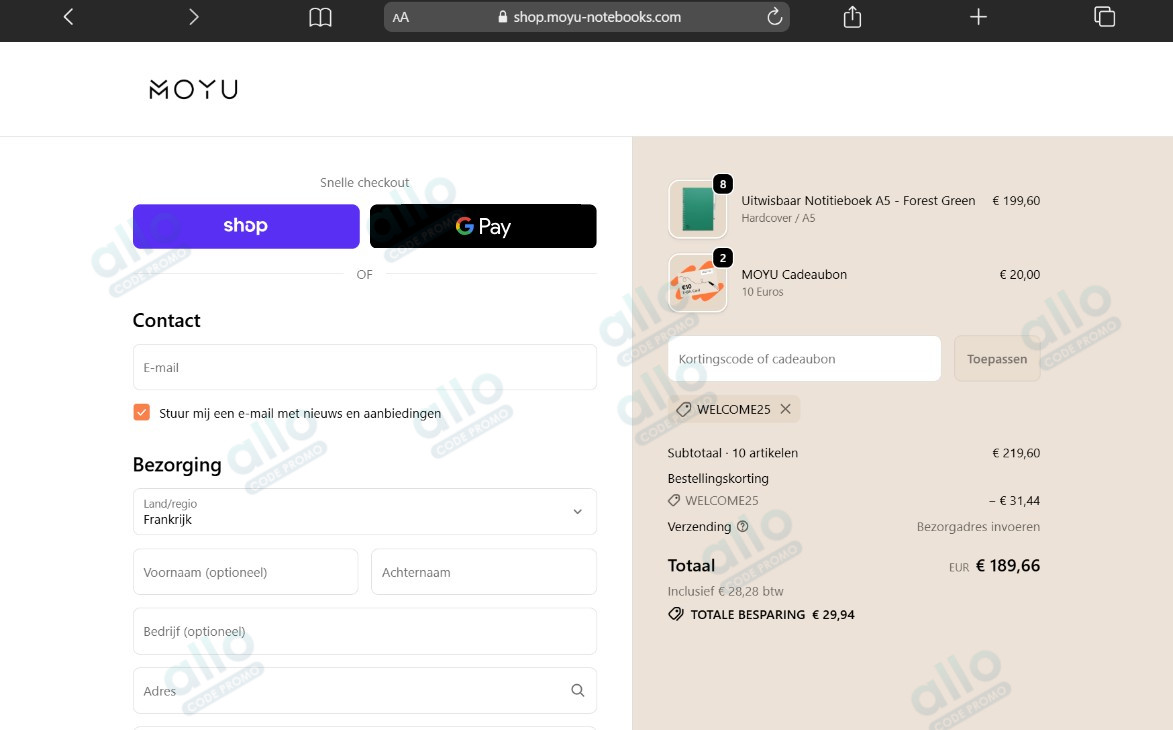Click the MOYU logo
The width and height of the screenshot is (1173, 730).
point(192,89)
